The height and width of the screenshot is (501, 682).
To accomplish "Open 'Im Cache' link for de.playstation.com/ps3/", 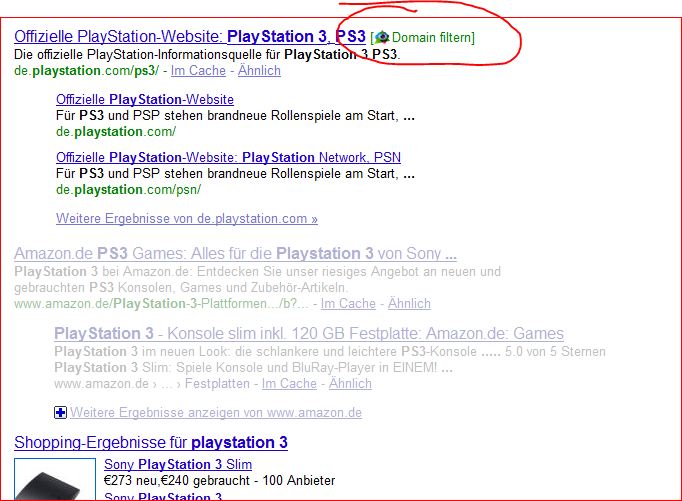I will tap(198, 70).
